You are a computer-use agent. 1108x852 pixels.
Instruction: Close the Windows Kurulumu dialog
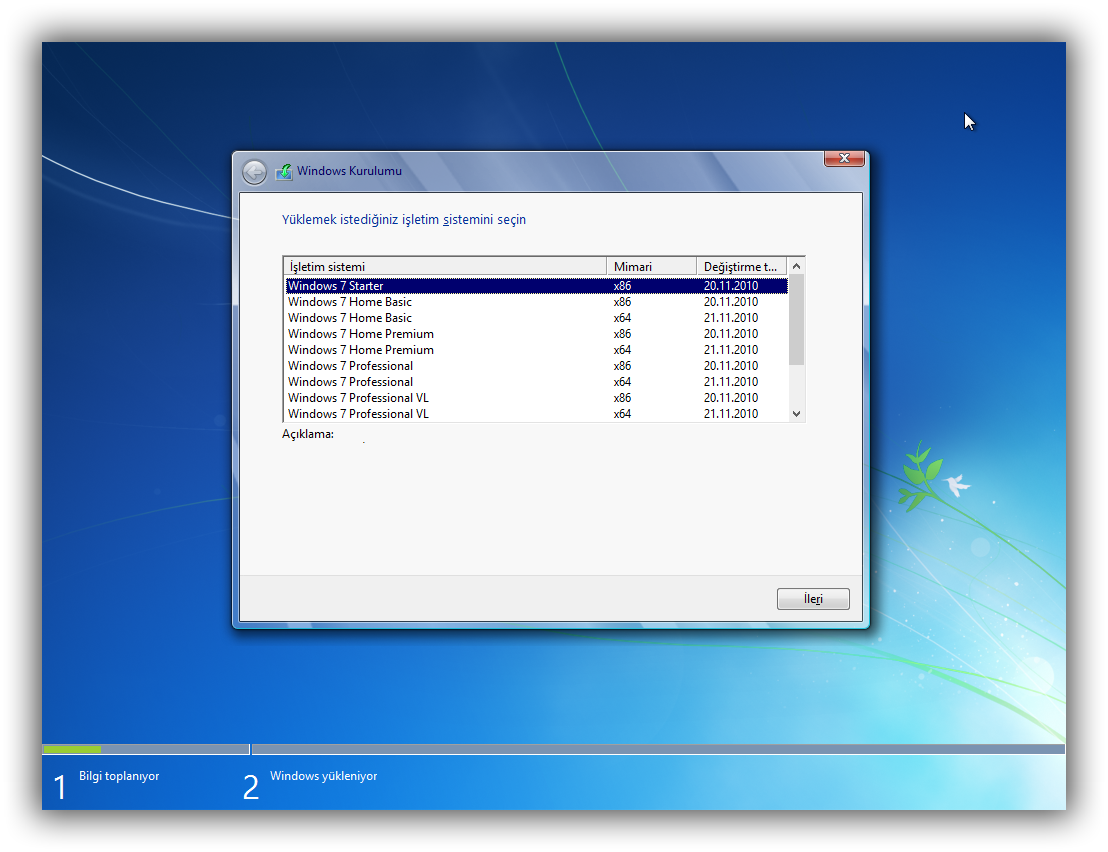[844, 158]
